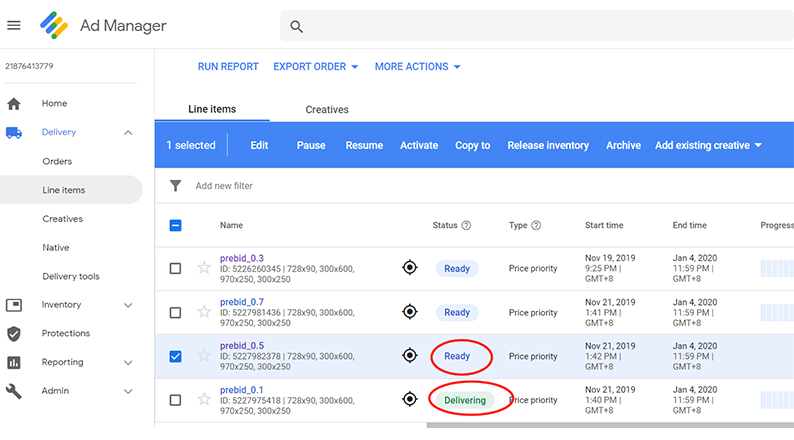Click Resume in the selection bar
The width and height of the screenshot is (794, 440).
click(364, 145)
